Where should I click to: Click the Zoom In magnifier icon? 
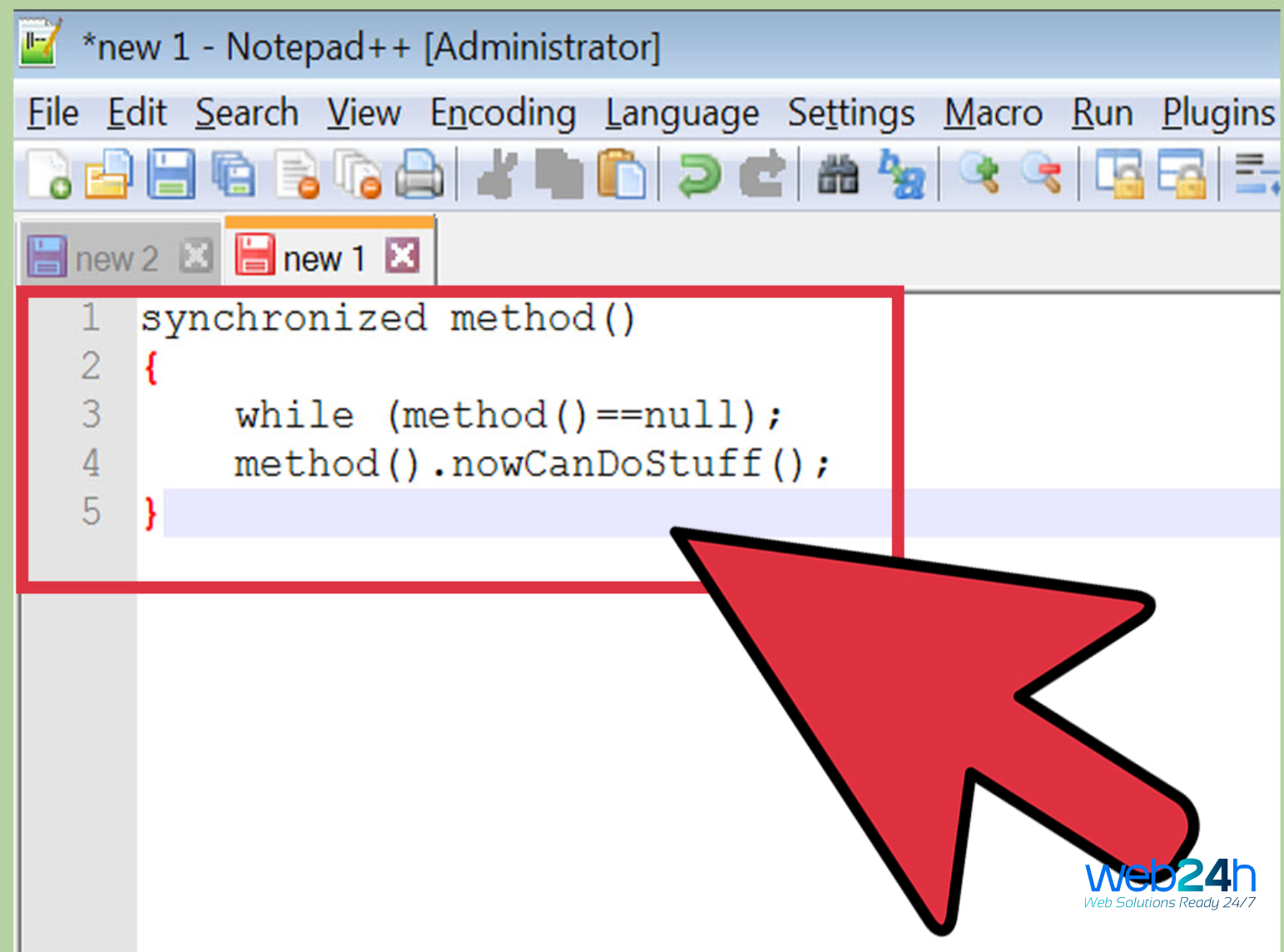(979, 175)
